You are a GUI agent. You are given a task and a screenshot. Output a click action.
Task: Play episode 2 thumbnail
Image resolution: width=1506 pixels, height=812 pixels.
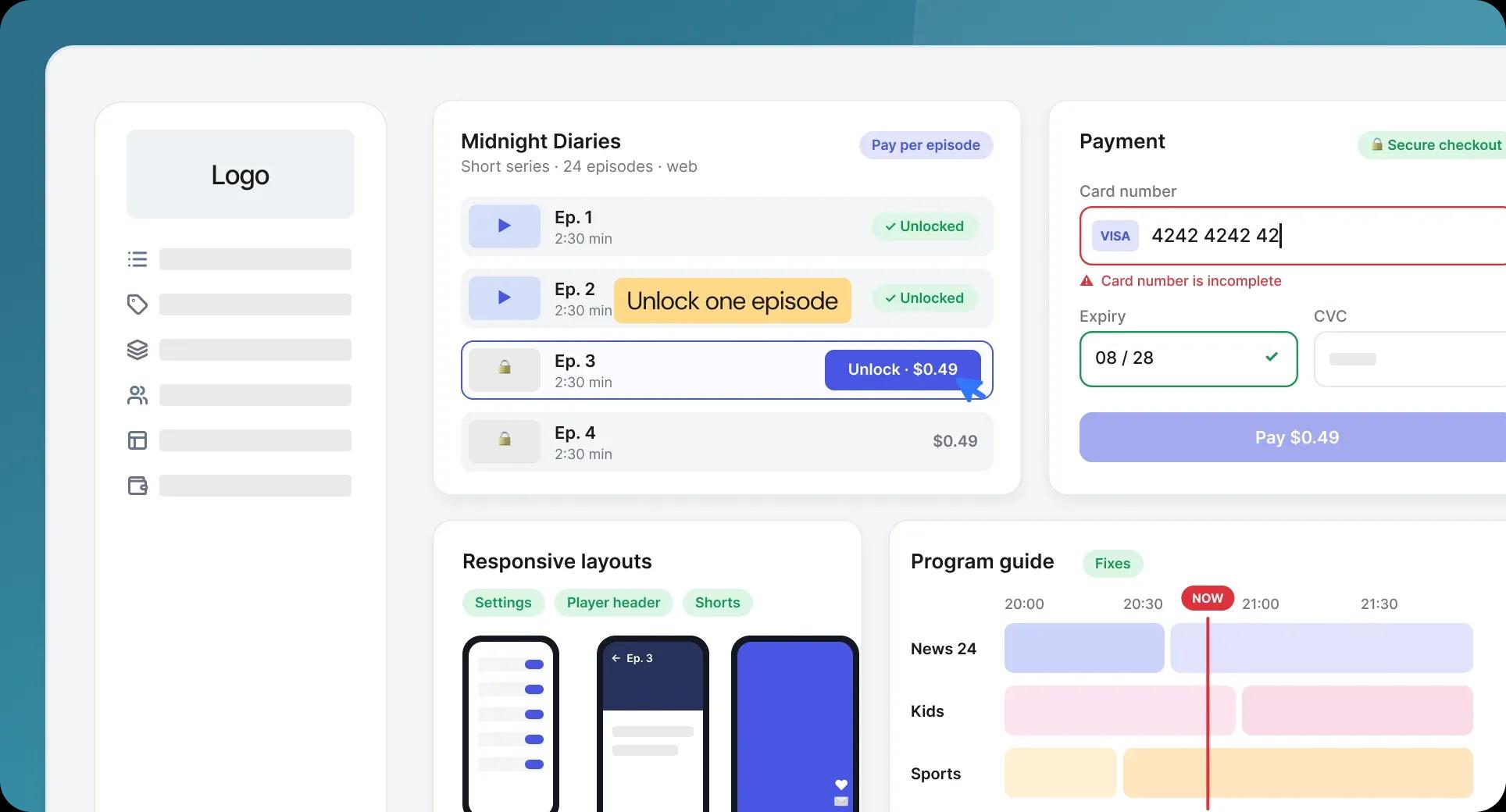pos(505,298)
